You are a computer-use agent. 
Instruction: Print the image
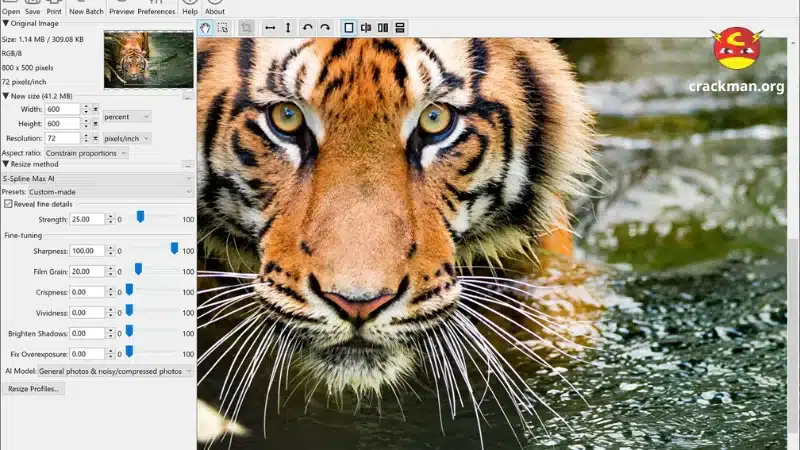click(54, 8)
